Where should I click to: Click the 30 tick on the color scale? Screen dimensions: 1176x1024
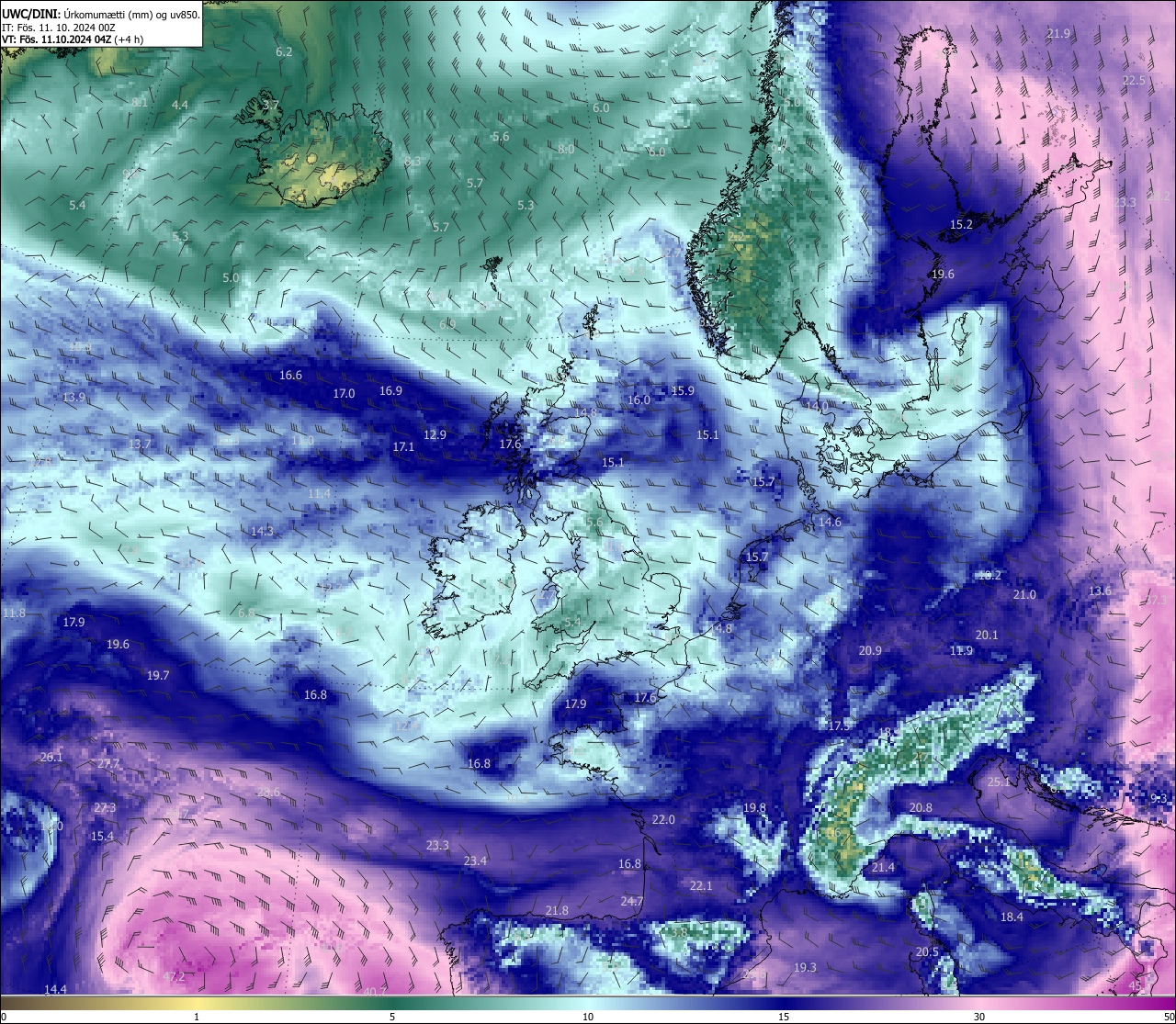(x=979, y=1017)
